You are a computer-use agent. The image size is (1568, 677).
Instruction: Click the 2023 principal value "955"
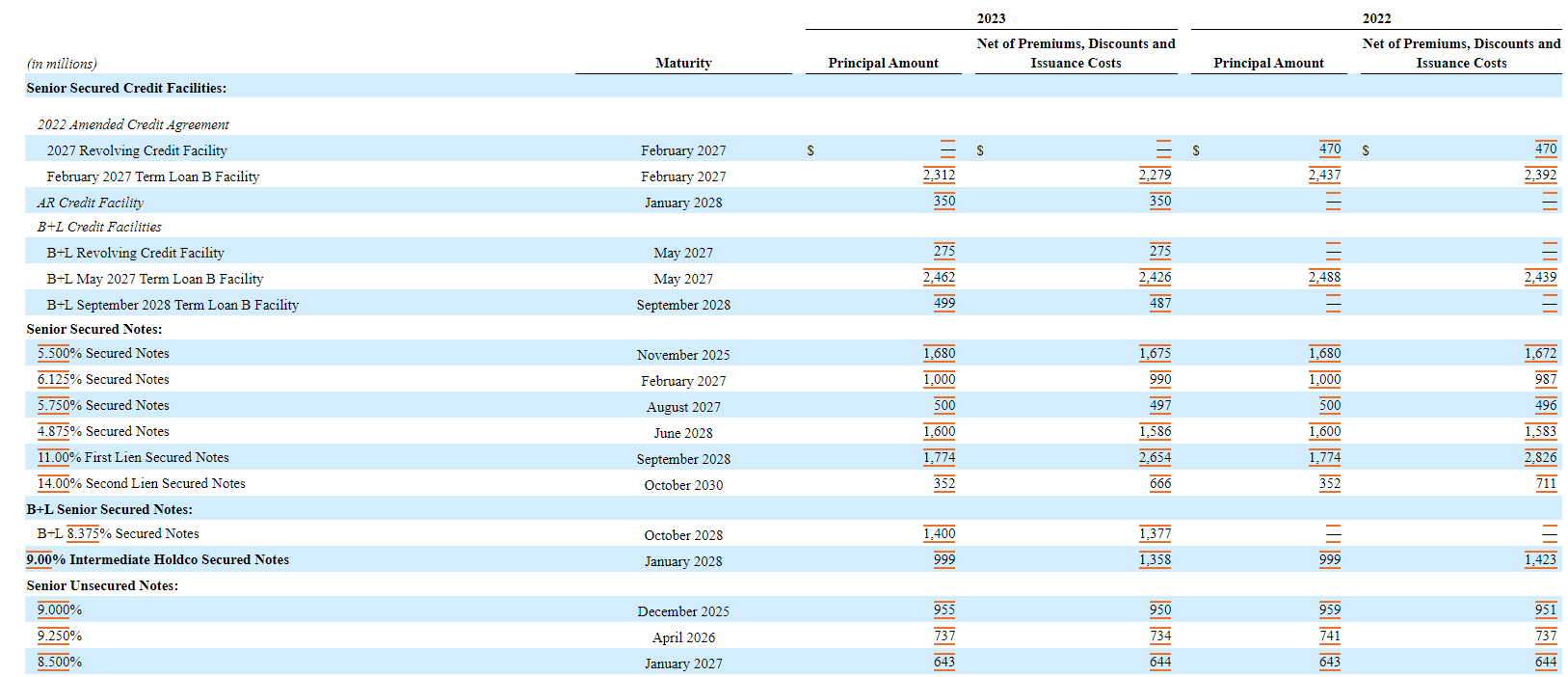click(x=944, y=609)
